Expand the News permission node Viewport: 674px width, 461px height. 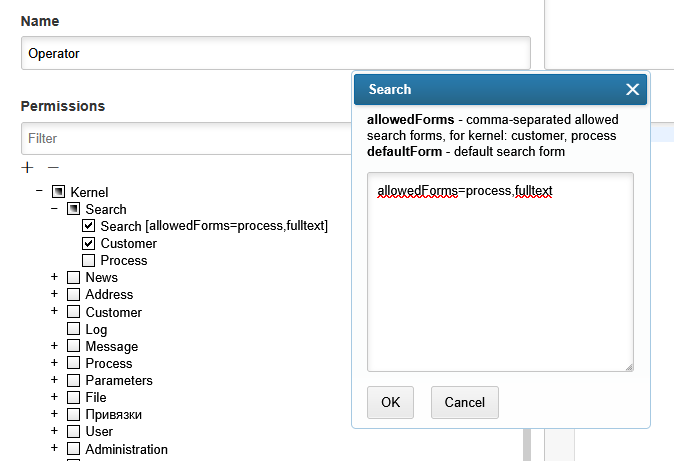click(54, 277)
